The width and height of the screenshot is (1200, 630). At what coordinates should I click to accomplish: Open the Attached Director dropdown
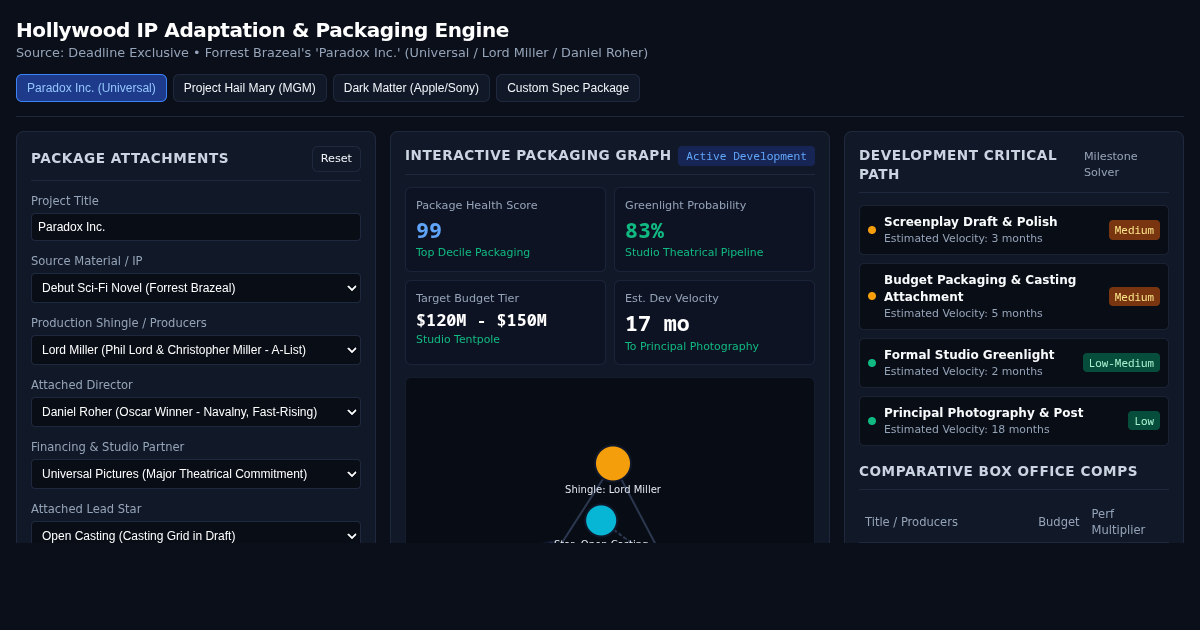(x=196, y=412)
